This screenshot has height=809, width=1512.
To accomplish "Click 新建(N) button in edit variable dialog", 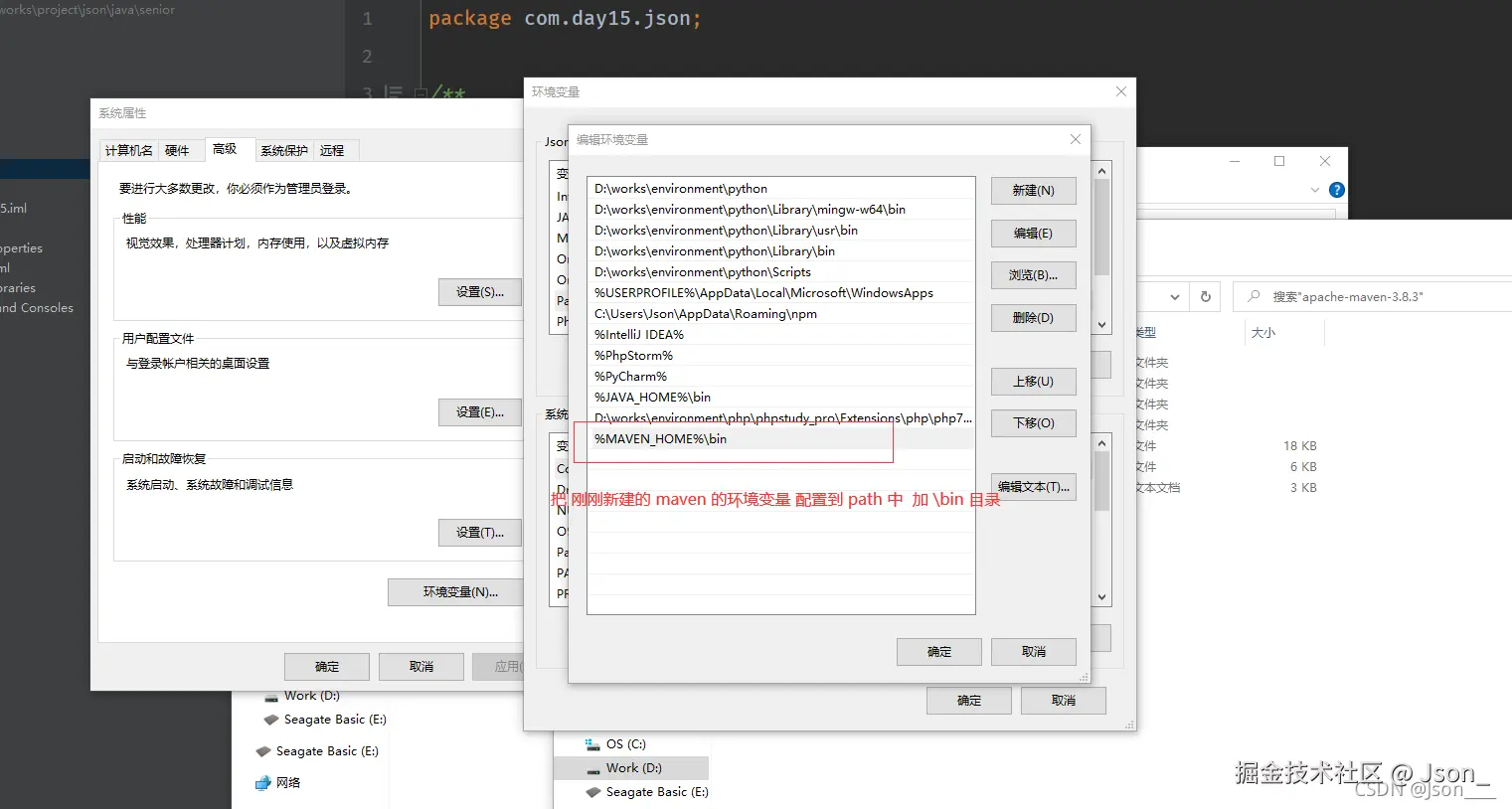I will (1034, 191).
